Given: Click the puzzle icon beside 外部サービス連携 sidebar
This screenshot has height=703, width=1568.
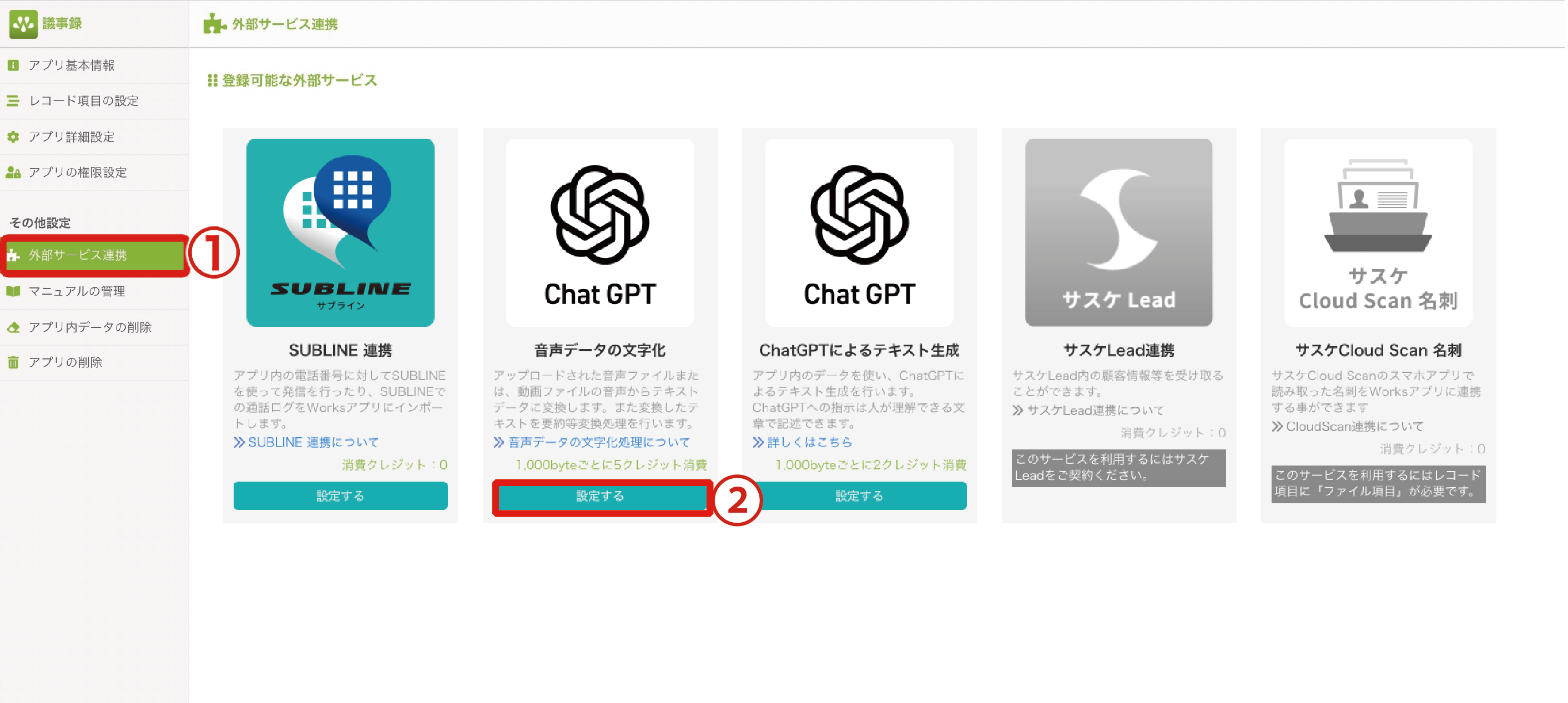Looking at the screenshot, I should 13,255.
